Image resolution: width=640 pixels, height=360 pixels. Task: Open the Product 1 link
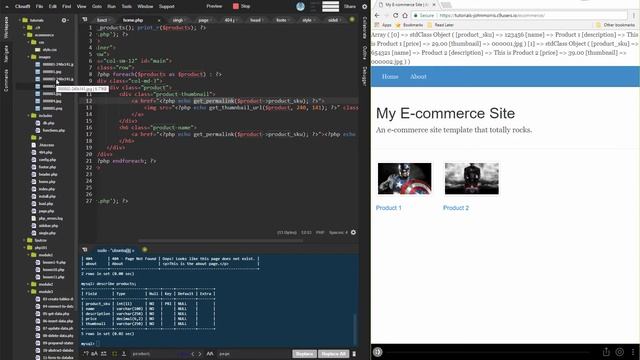(x=388, y=208)
